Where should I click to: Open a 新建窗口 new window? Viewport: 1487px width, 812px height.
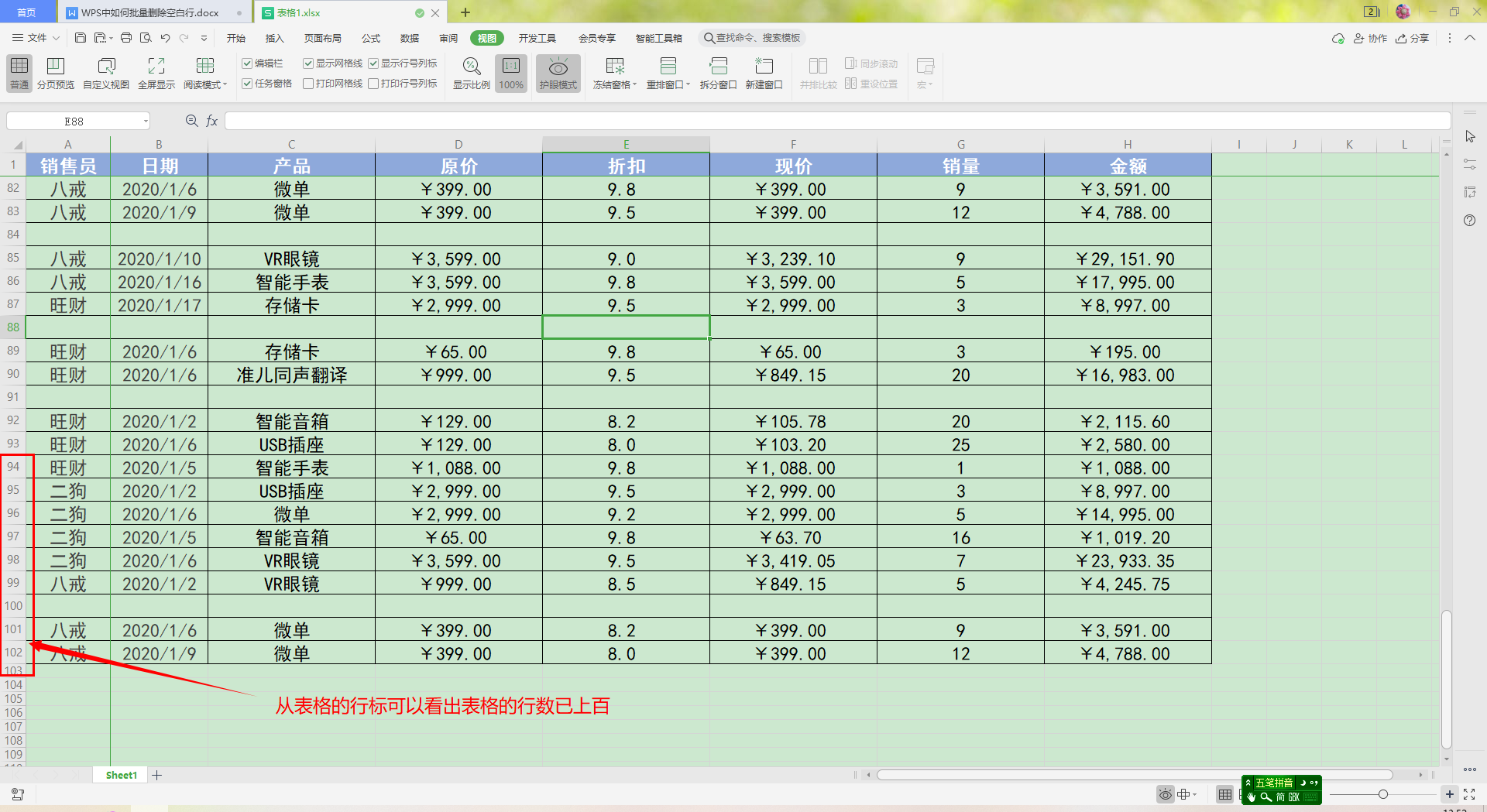pyautogui.click(x=764, y=67)
